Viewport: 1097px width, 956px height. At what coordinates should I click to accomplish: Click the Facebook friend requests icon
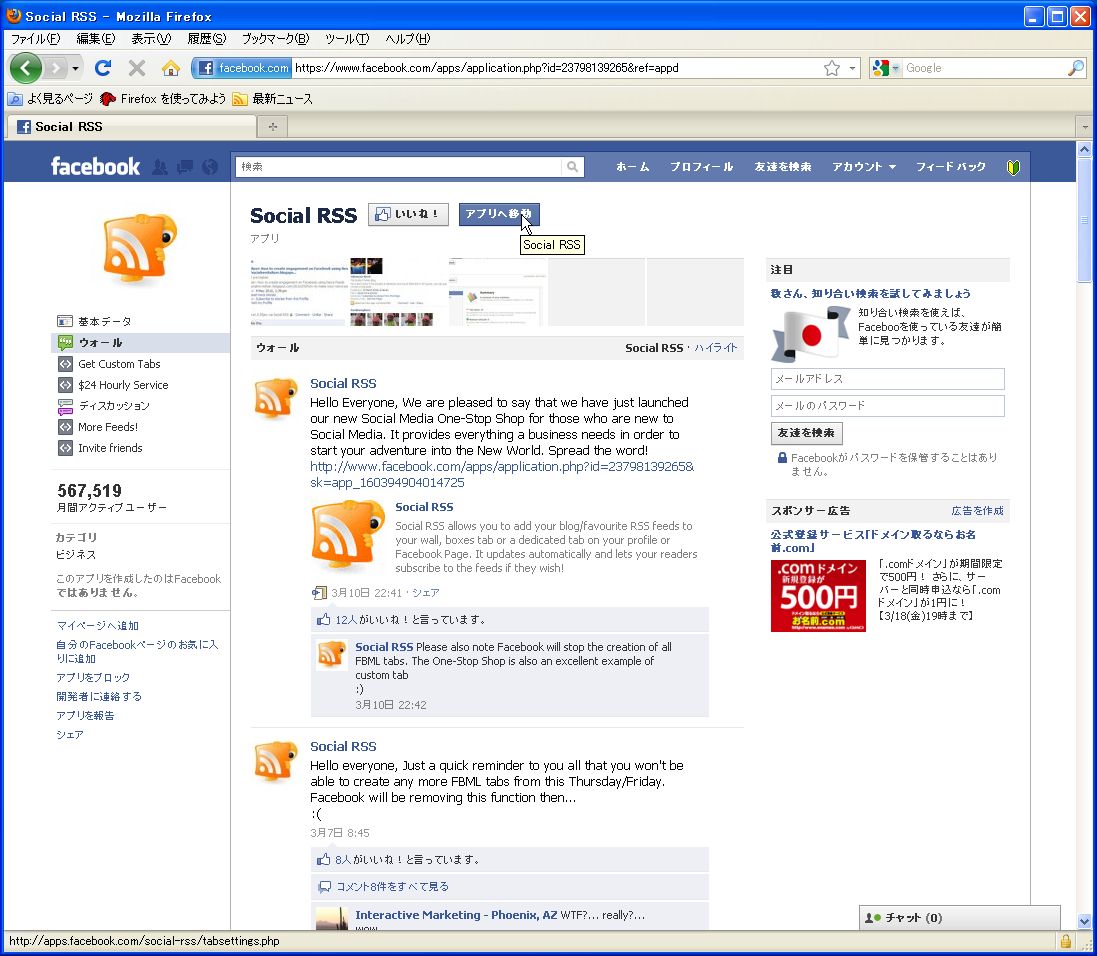pyautogui.click(x=160, y=167)
